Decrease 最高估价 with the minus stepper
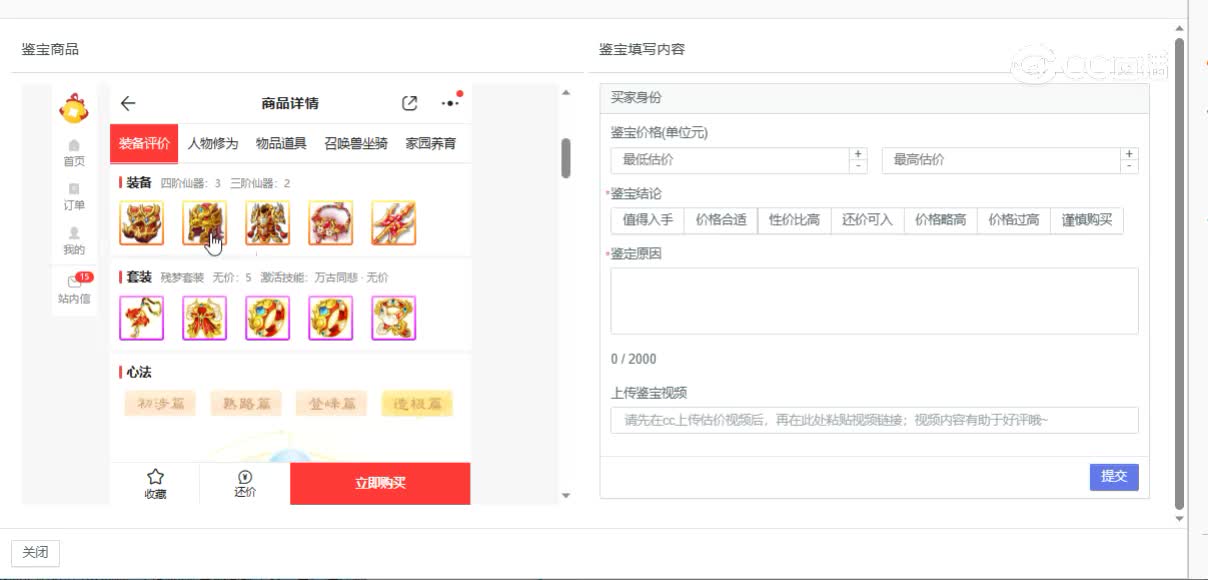1208x580 pixels. pyautogui.click(x=1129, y=167)
